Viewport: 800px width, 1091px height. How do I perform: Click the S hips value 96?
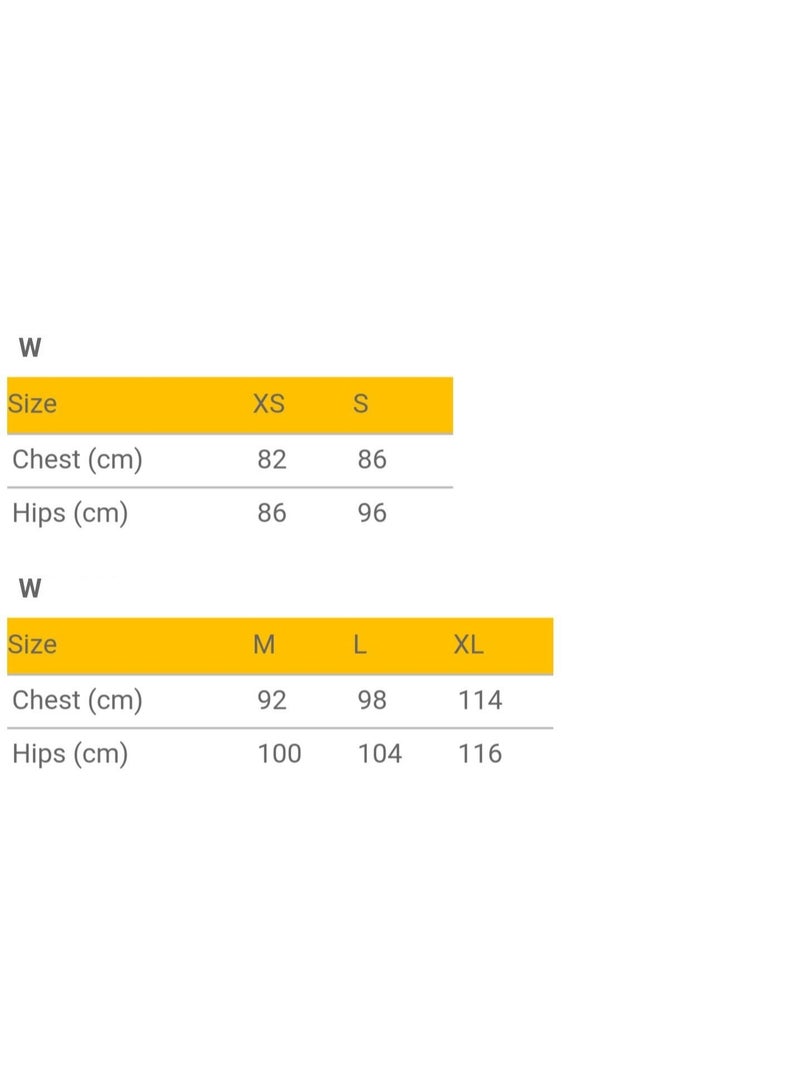tap(372, 514)
